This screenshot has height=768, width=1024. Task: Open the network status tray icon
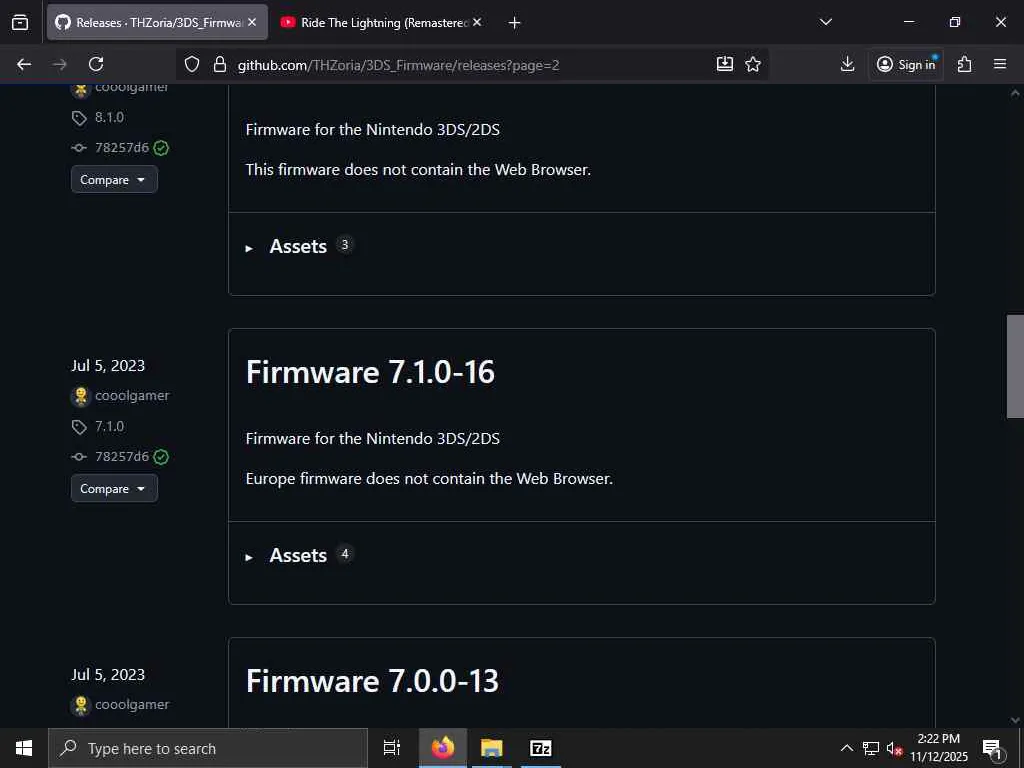(871, 748)
